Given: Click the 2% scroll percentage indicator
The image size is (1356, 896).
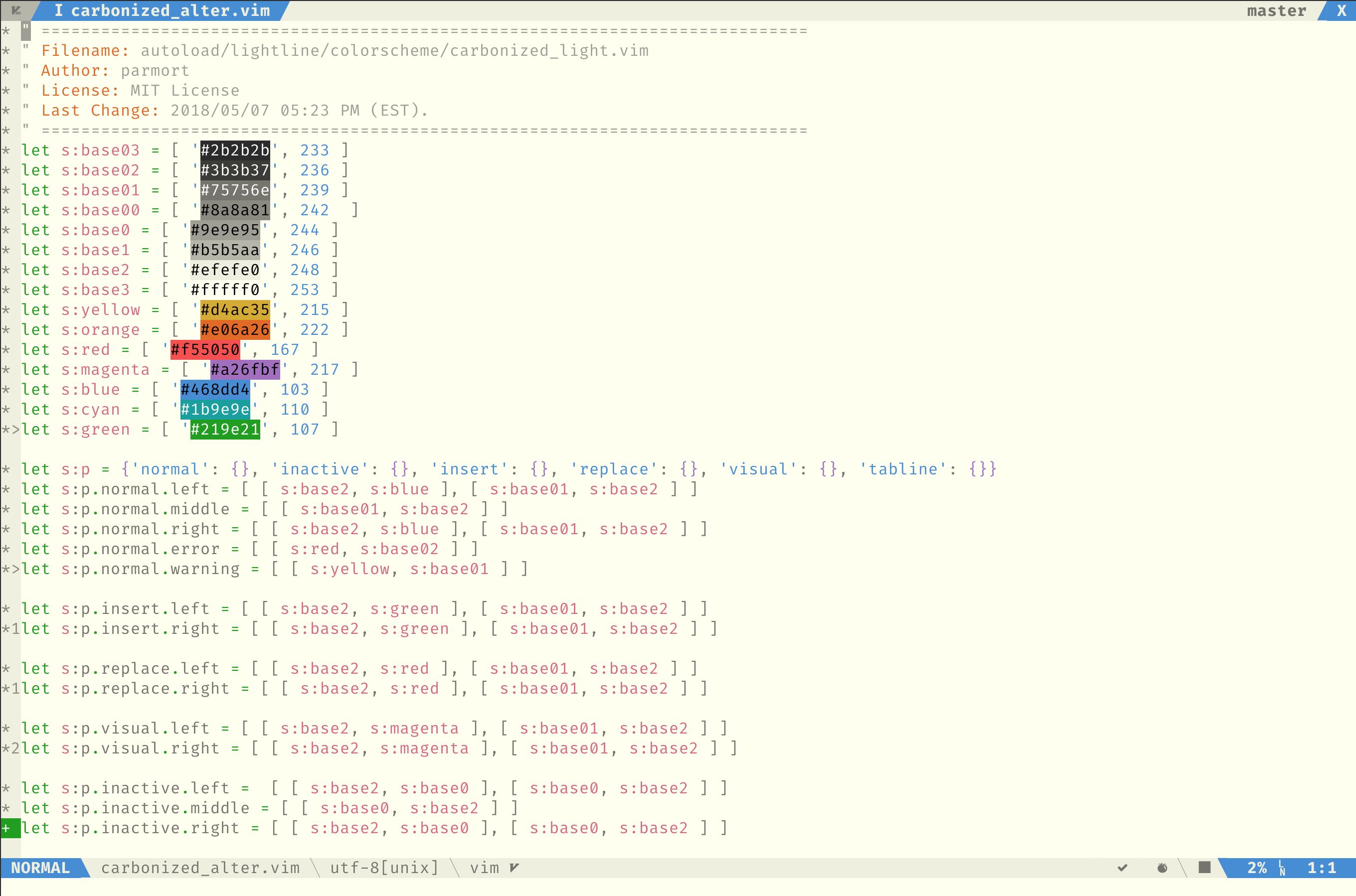Looking at the screenshot, I should pyautogui.click(x=1256, y=868).
